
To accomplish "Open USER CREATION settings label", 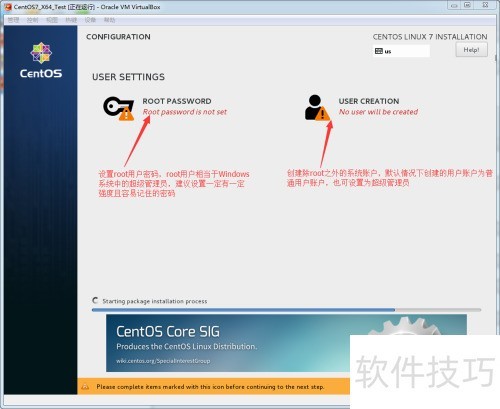I will (369, 101).
